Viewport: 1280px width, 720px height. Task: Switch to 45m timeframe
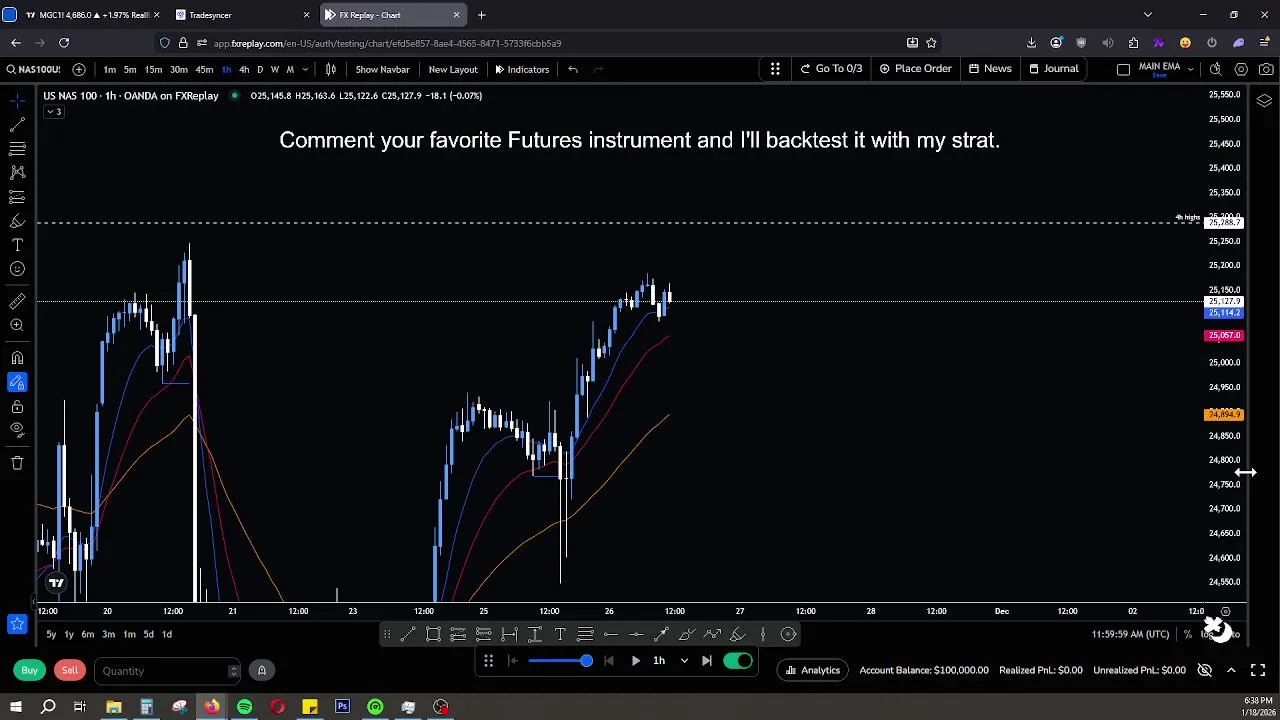pos(204,69)
